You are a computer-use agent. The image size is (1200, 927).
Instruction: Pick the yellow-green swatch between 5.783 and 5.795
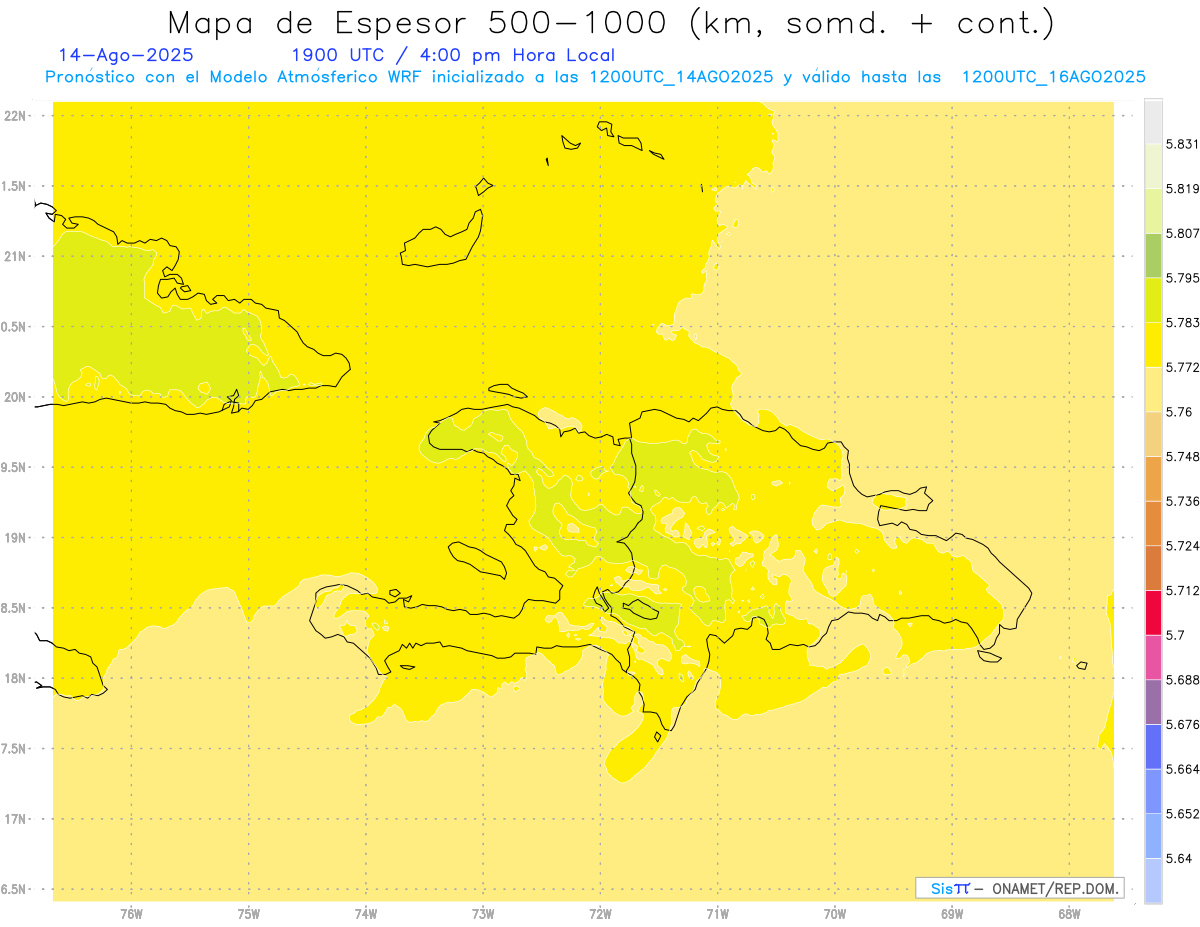click(x=1153, y=300)
